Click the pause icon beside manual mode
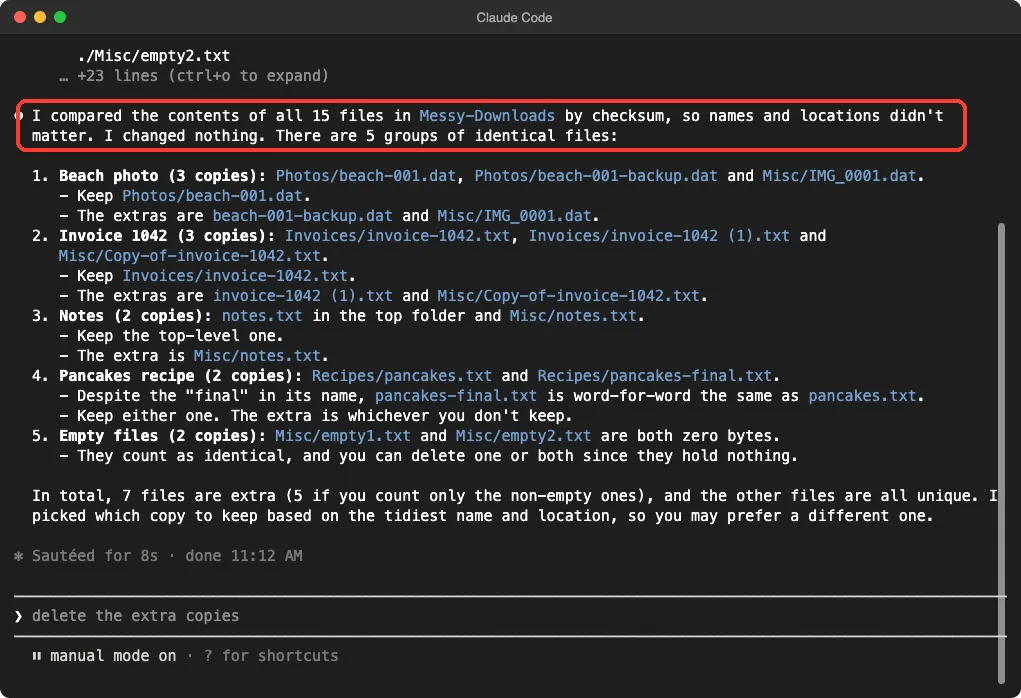 (36, 656)
